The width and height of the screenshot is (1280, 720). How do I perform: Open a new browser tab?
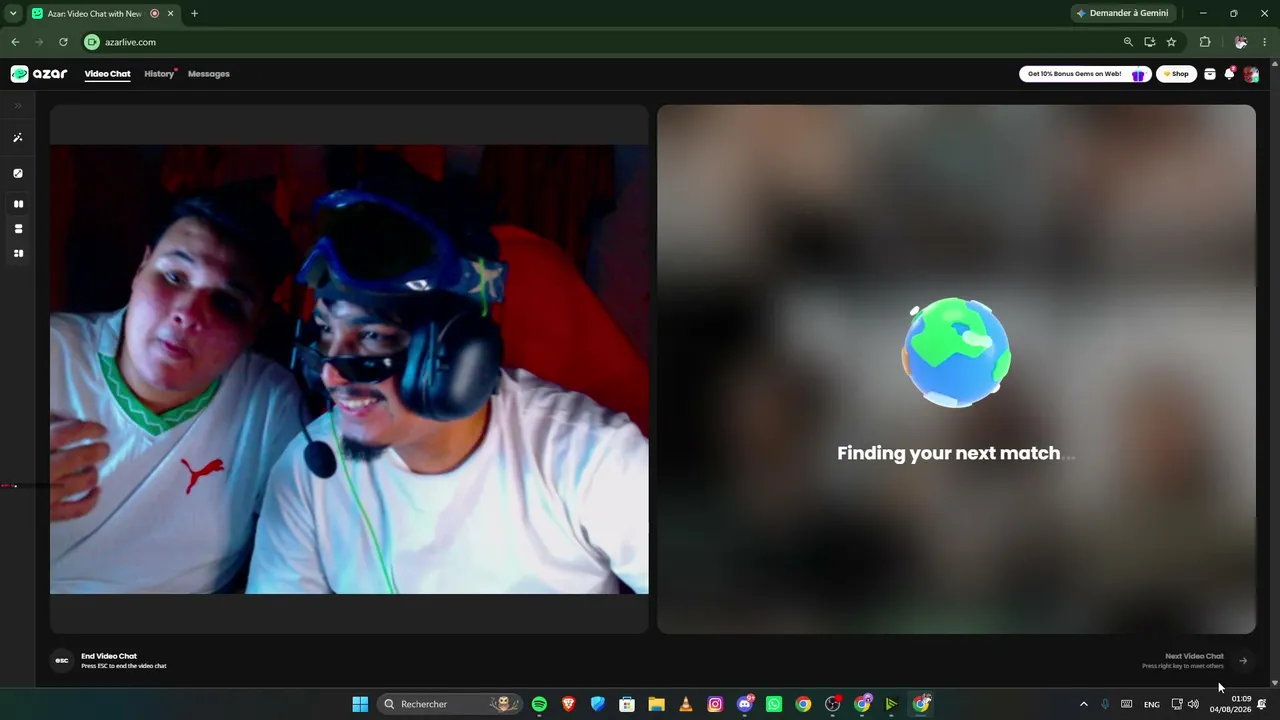pos(194,13)
